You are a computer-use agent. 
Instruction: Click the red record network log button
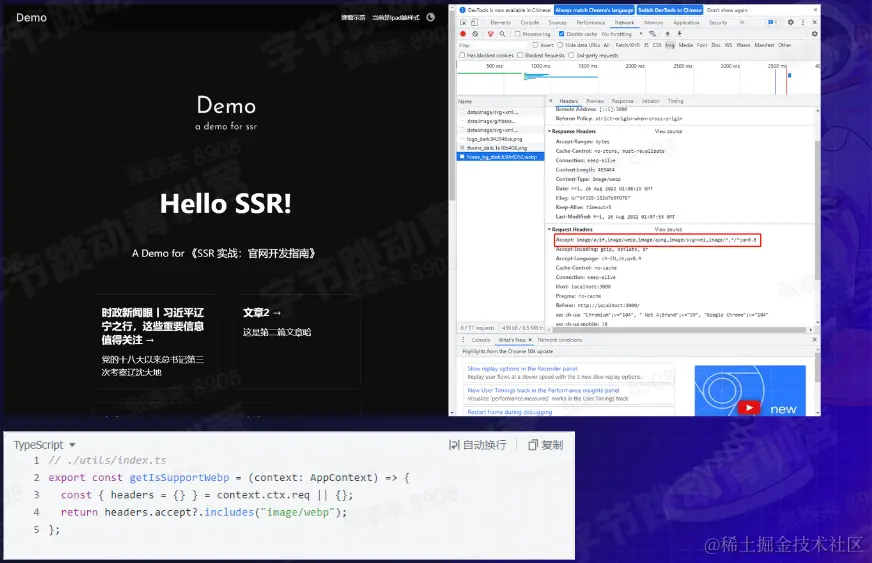[463, 34]
